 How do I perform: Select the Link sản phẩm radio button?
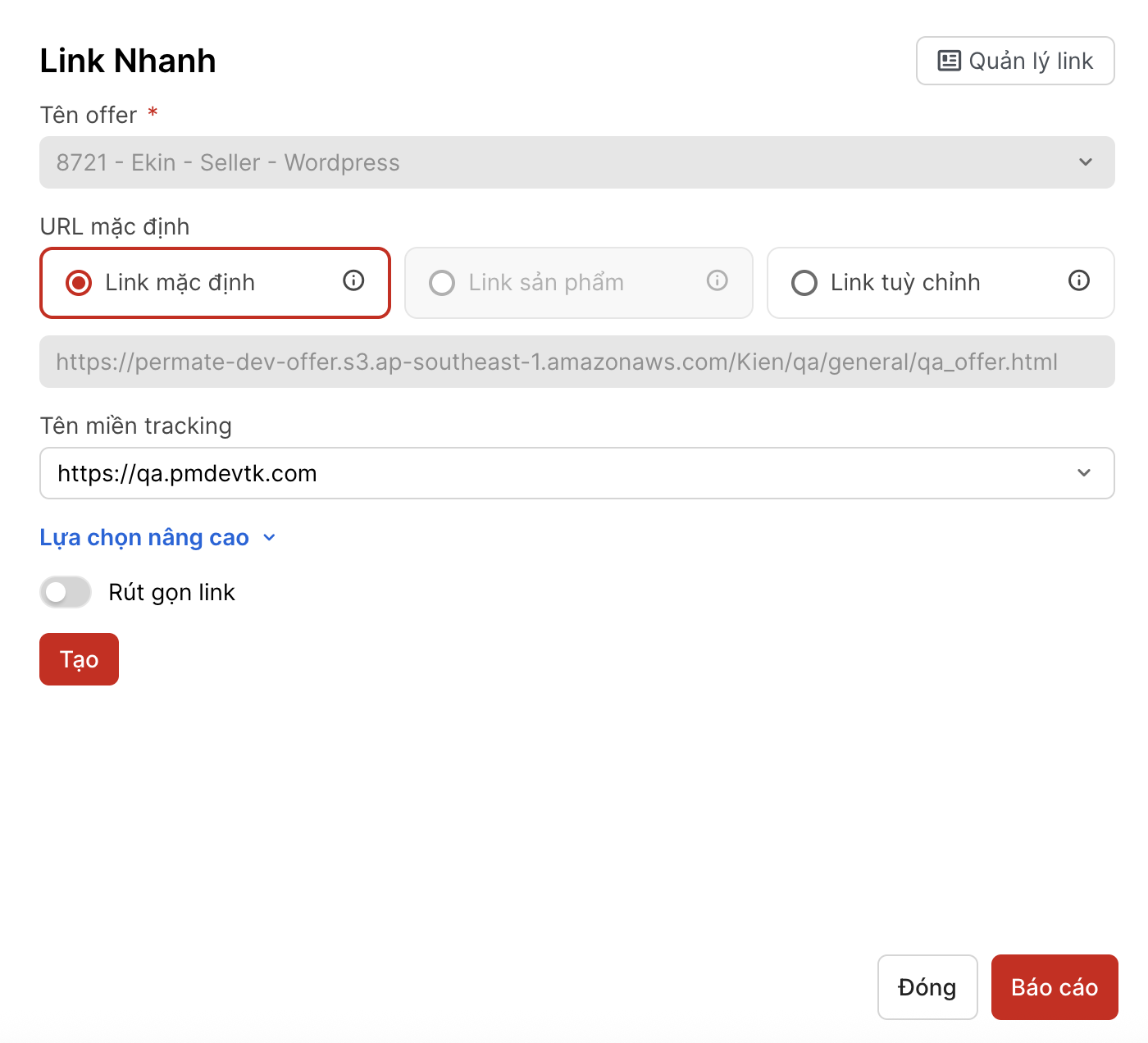[442, 283]
